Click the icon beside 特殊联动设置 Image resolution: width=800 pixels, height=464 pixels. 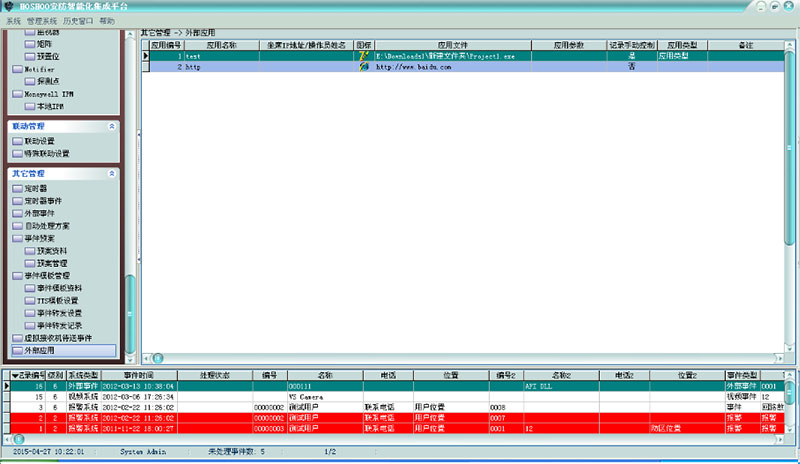tap(17, 154)
